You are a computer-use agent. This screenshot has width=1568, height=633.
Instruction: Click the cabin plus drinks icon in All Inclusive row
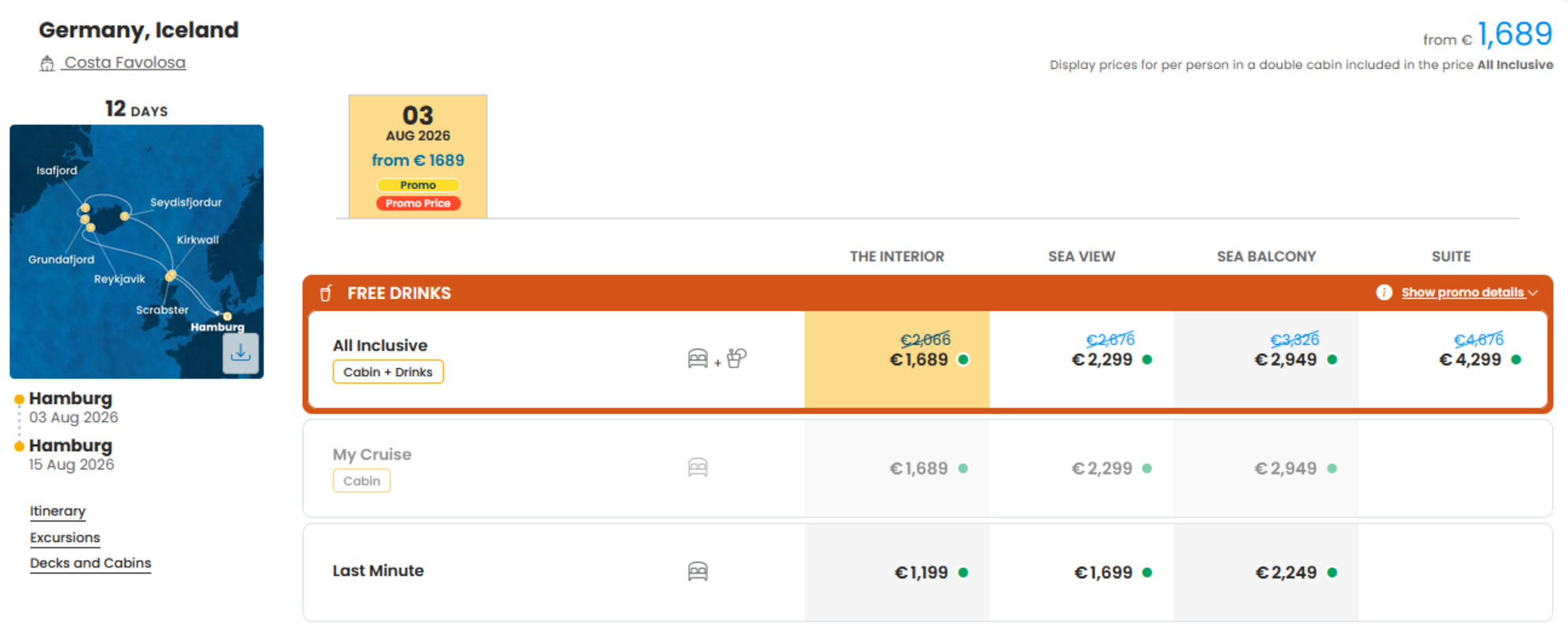[717, 358]
